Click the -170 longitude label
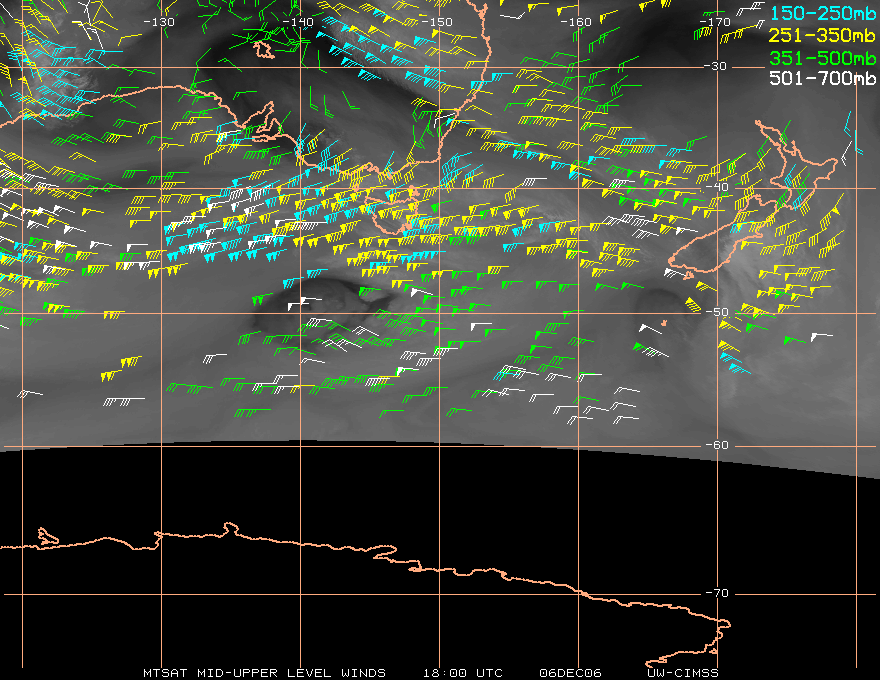 click(715, 22)
